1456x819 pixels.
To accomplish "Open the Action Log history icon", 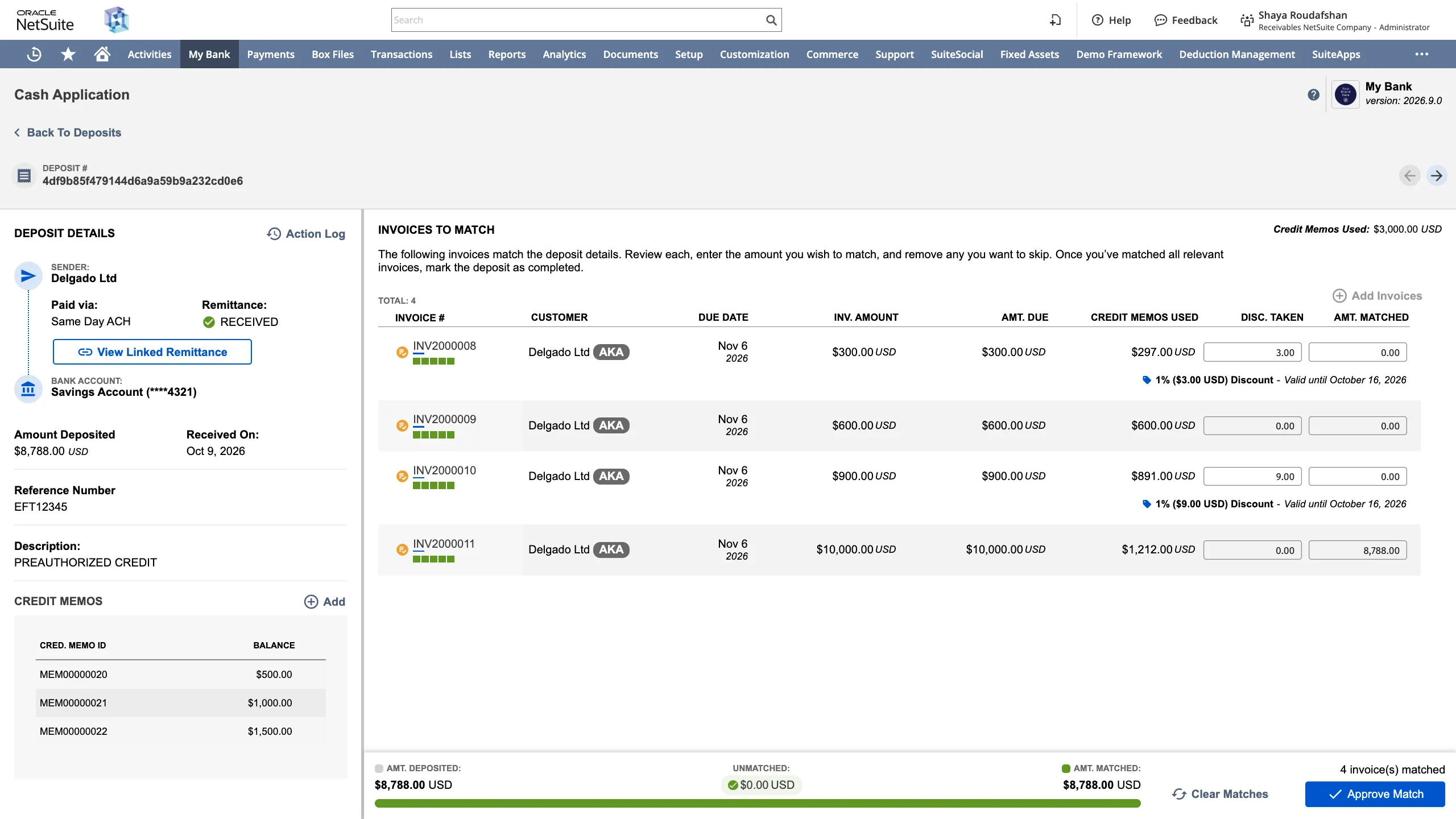I will point(274,234).
